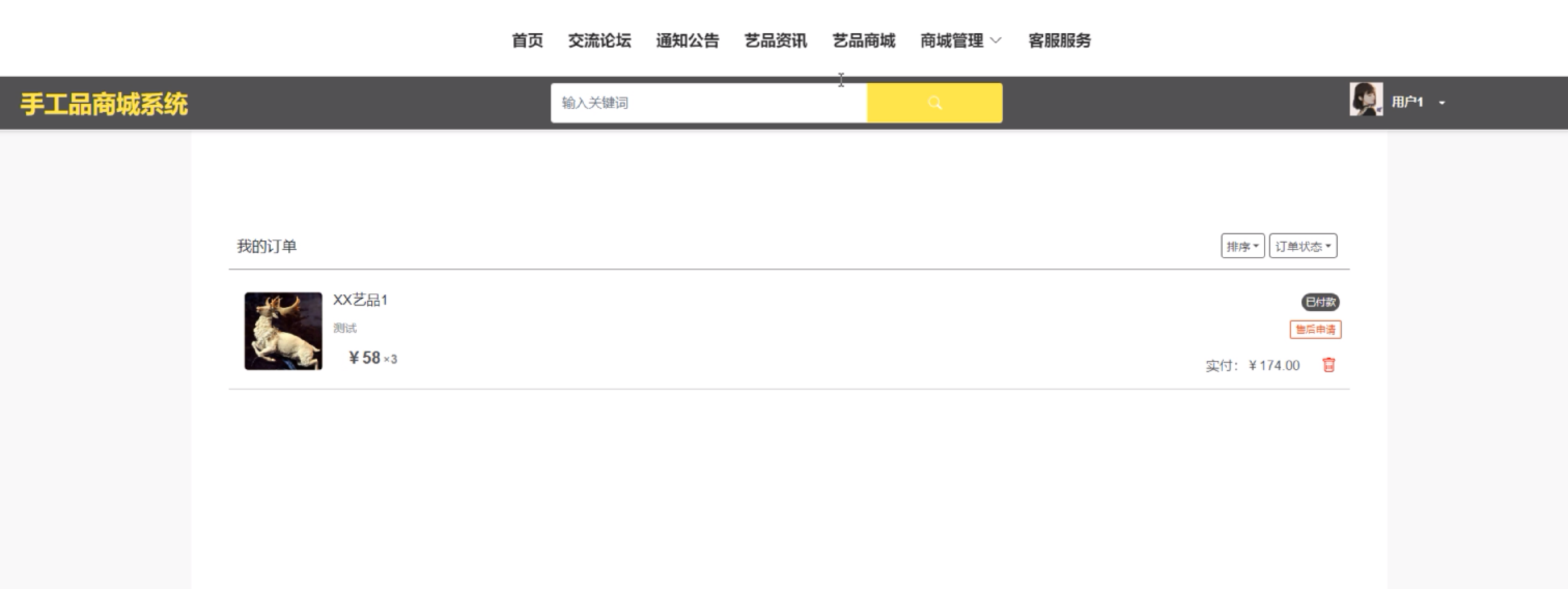Open the 艺品商城 nav item
The image size is (1568, 589).
tap(864, 41)
